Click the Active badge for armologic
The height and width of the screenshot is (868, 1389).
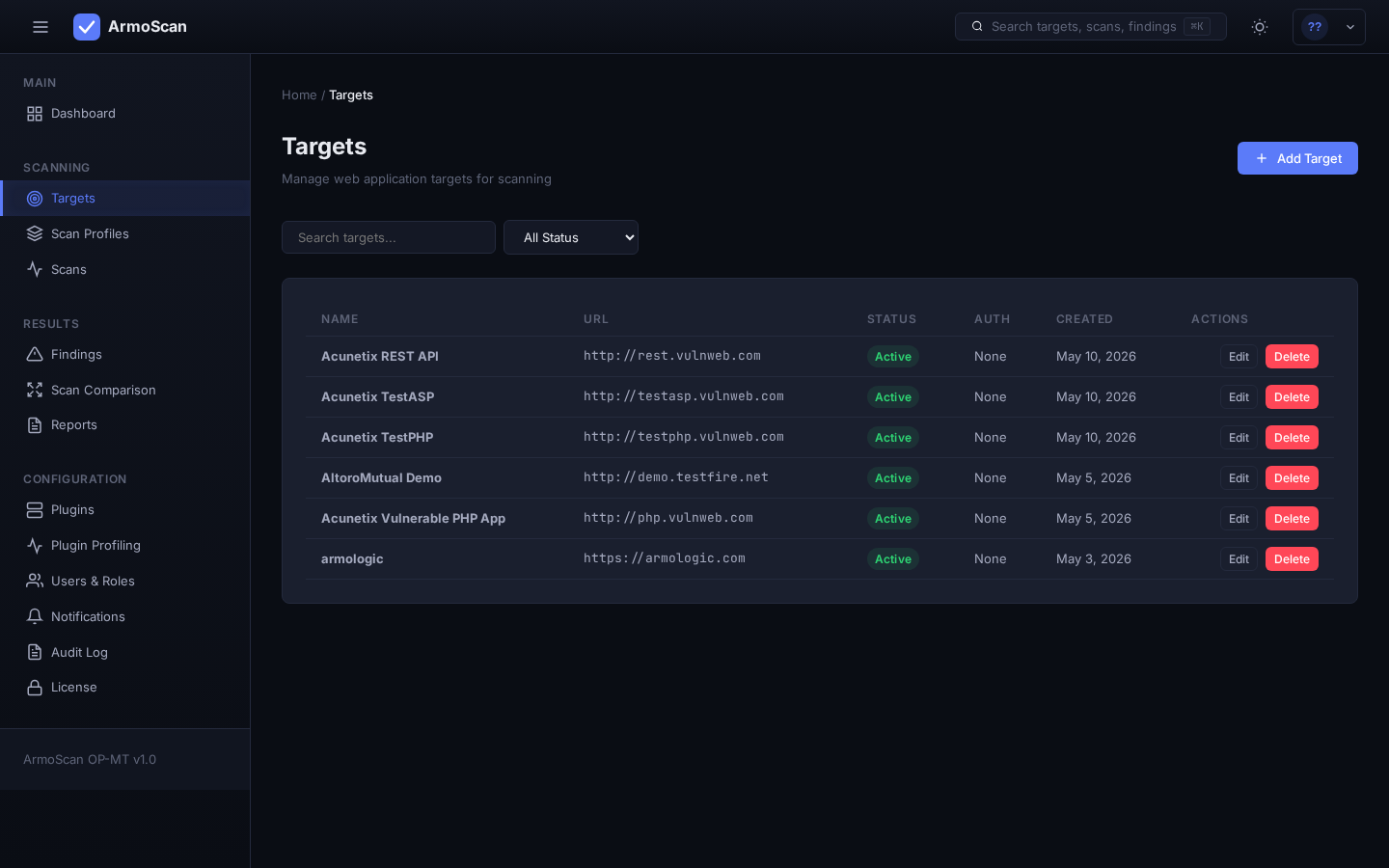893,559
